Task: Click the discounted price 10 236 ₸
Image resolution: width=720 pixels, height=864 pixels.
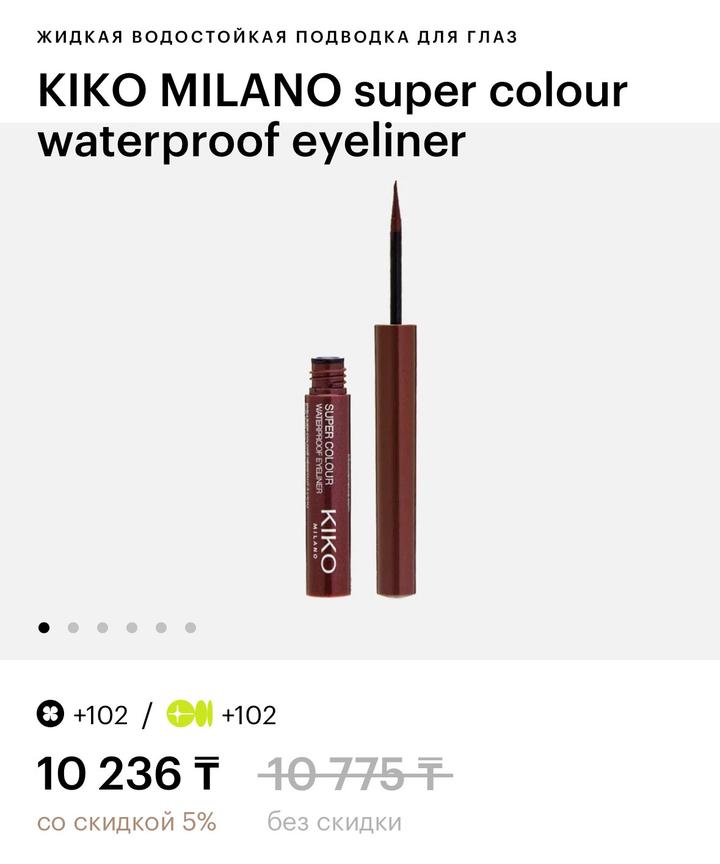Action: click(x=128, y=774)
